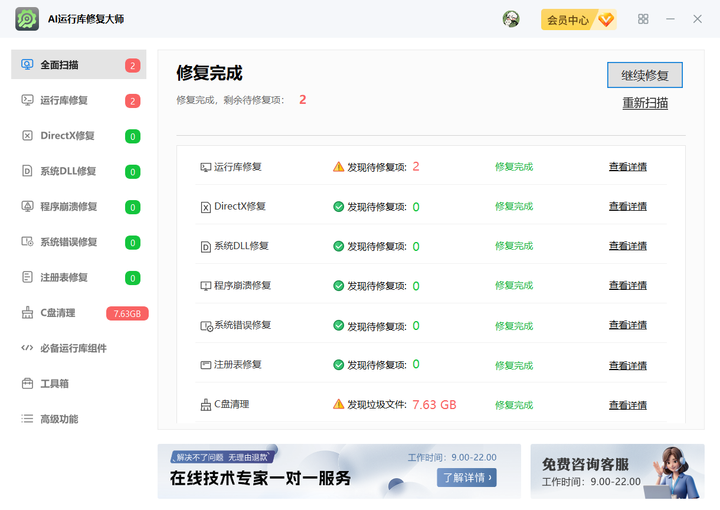720x510 pixels.
Task: Click the 系统DLL修复 D icon in sidebar
Action: tap(27, 171)
